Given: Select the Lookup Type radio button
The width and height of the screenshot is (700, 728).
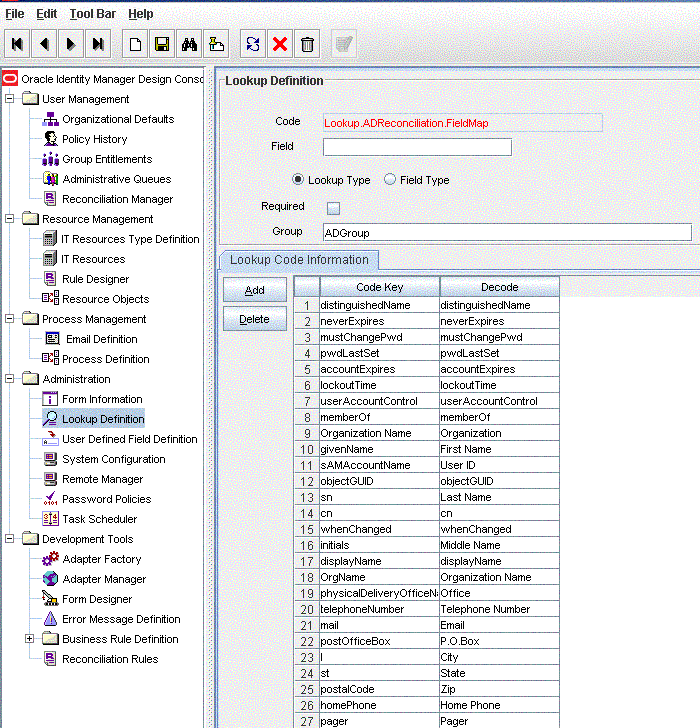Looking at the screenshot, I should tap(298, 180).
